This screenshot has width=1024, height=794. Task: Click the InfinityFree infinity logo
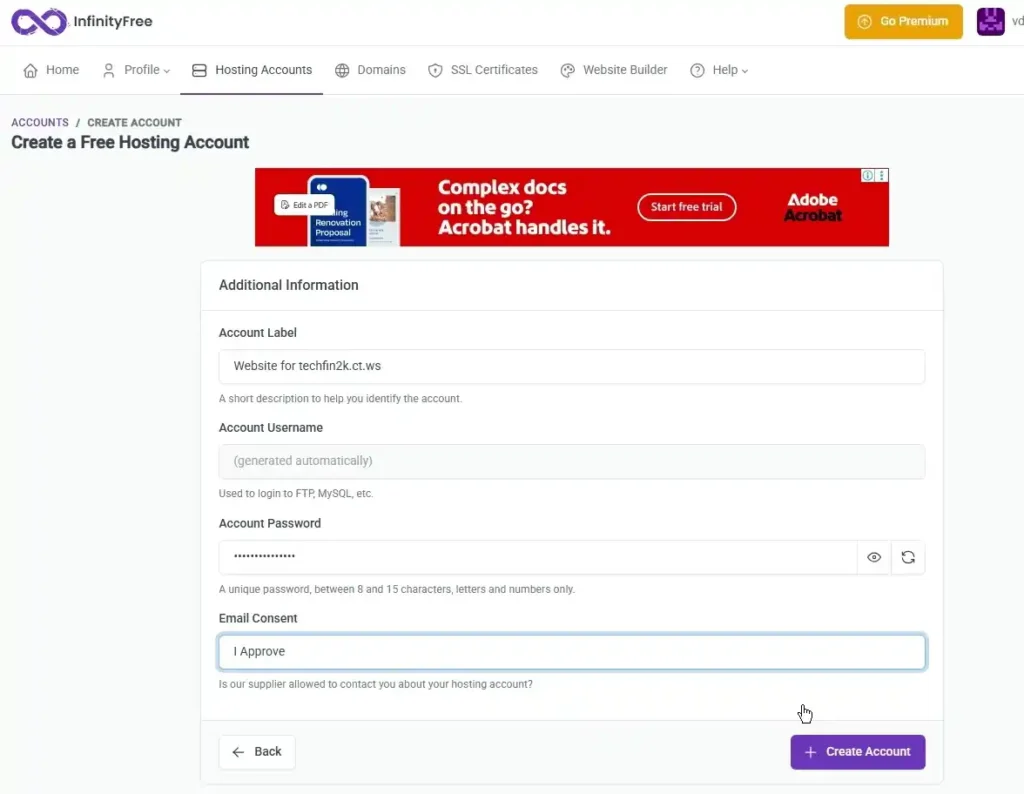tap(39, 22)
